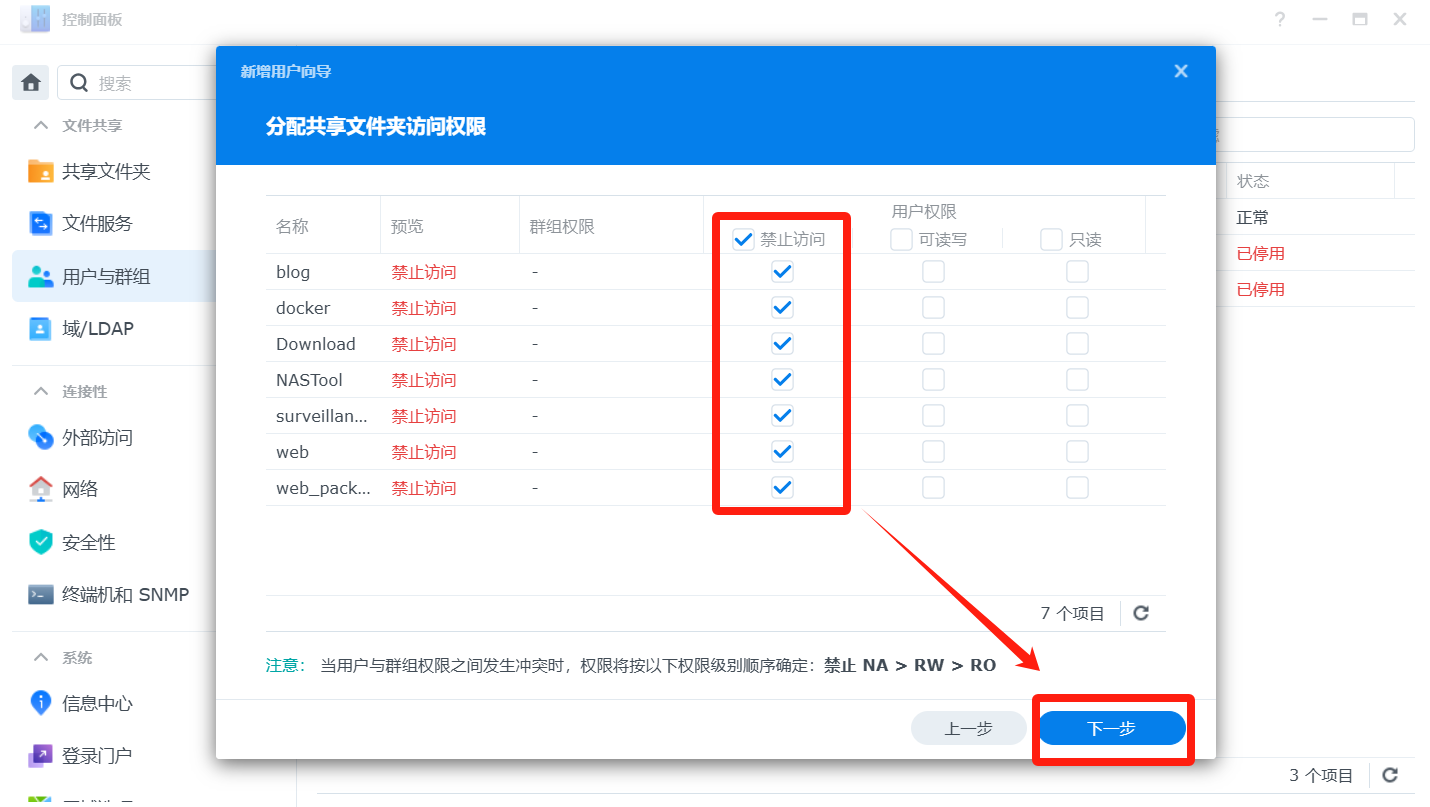
Task: Collapse the 连接性 sidebar section
Action: point(41,391)
